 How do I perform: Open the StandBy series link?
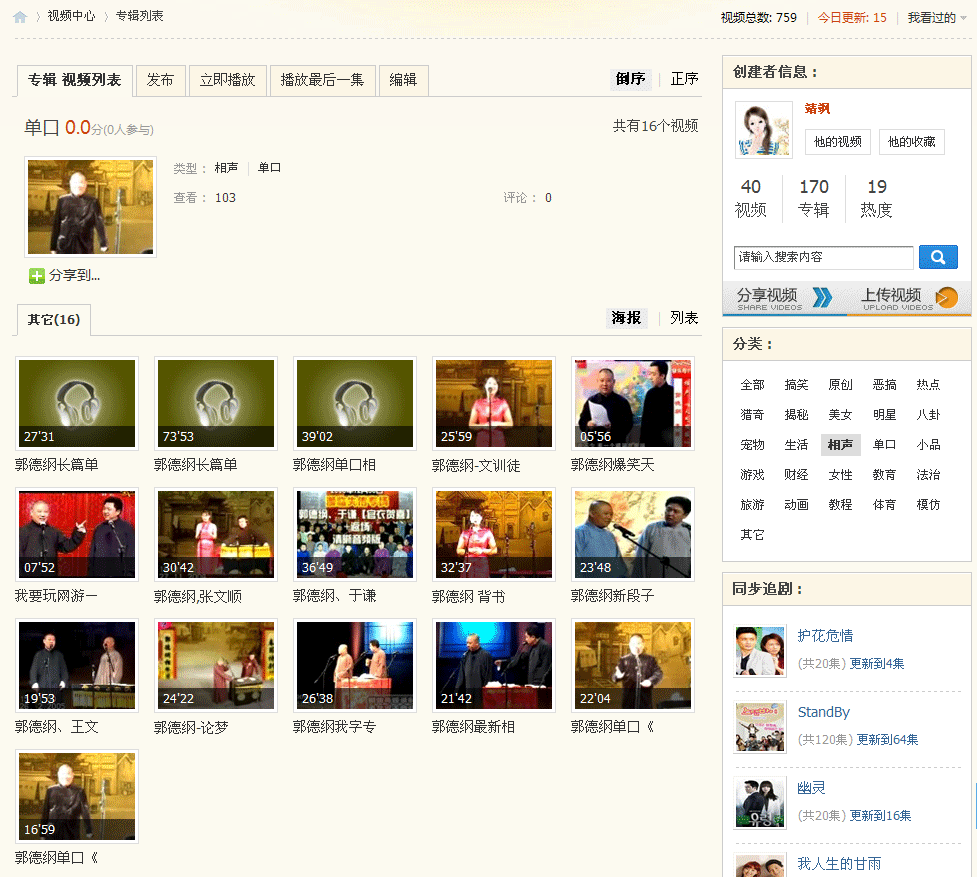(823, 712)
